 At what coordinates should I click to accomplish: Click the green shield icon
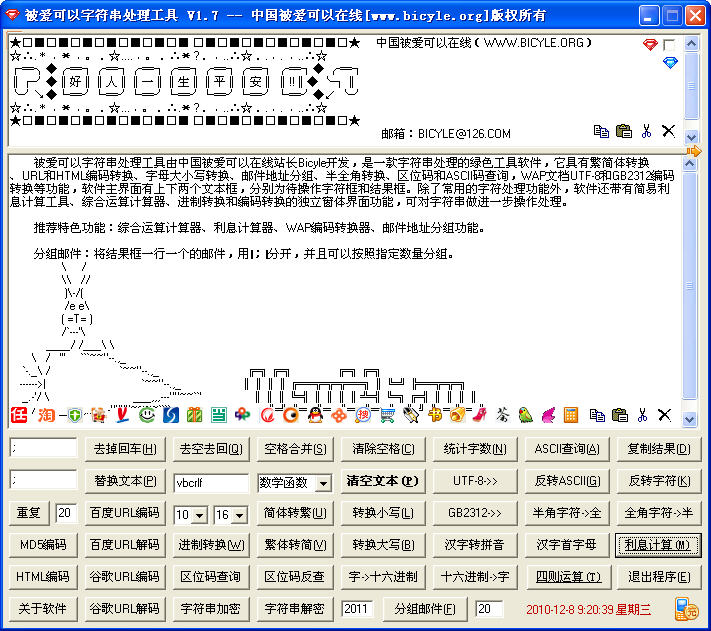[x=75, y=415]
